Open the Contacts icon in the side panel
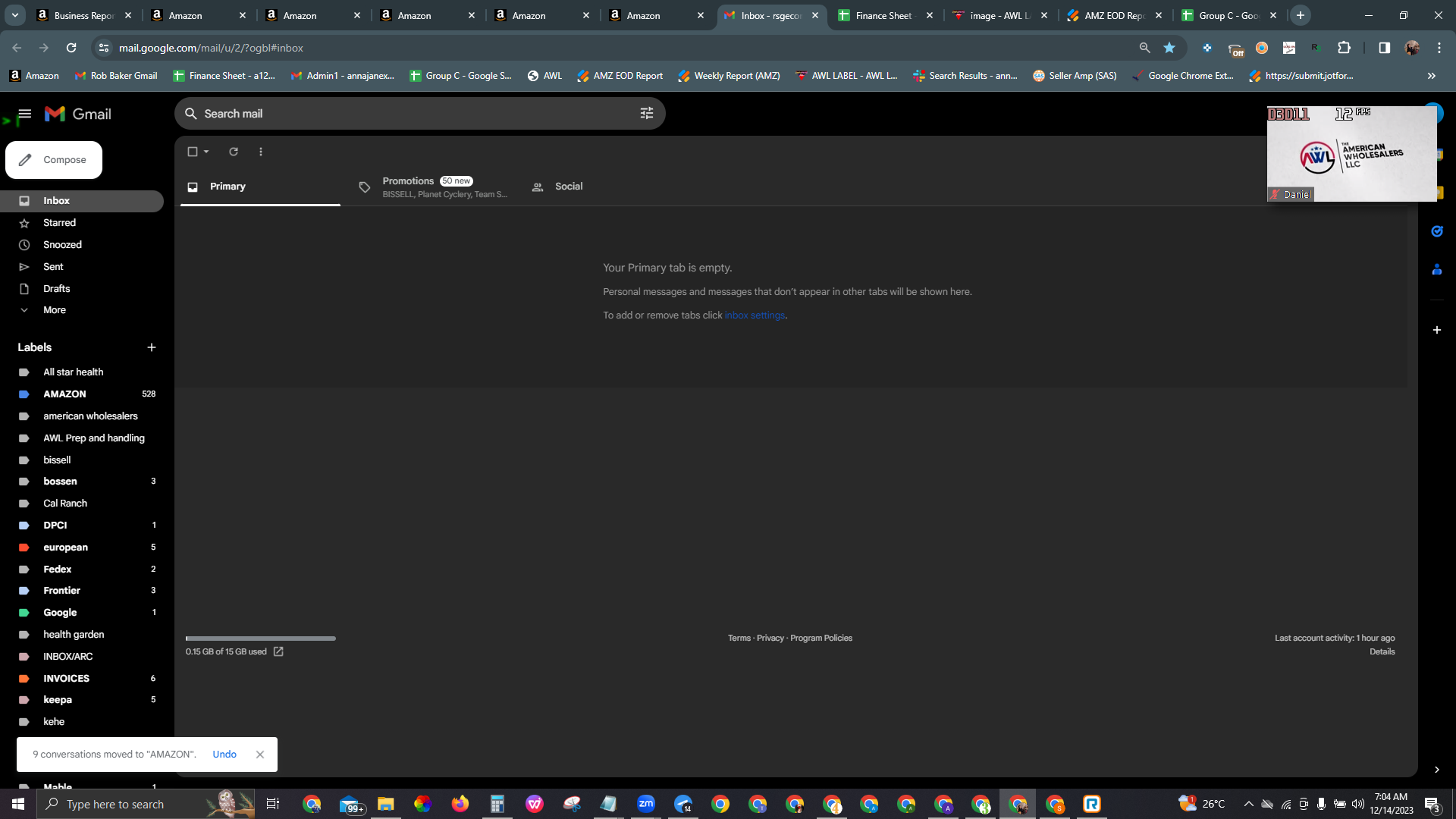This screenshot has width=1456, height=819. [1437, 269]
